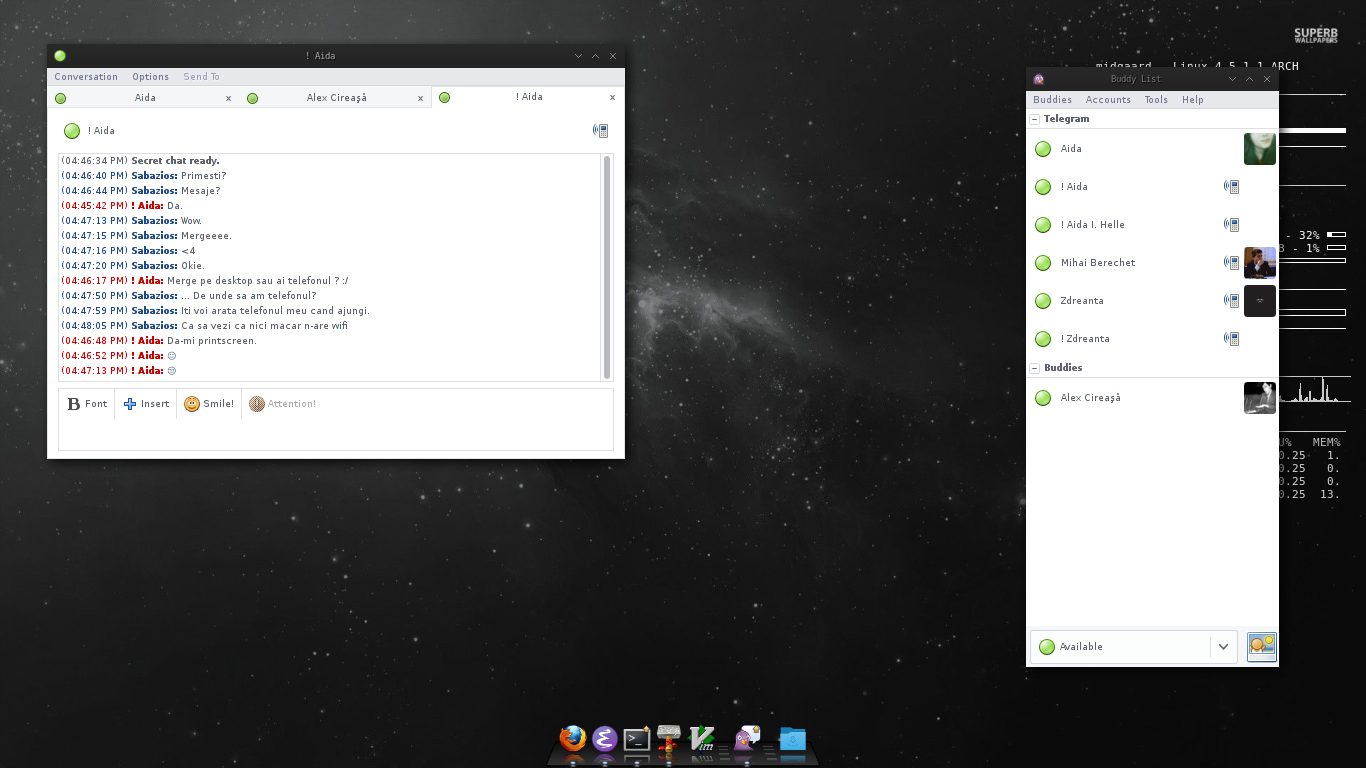1366x768 pixels.
Task: Click the Pidgin icon in Buddy List title bar
Action: point(1039,79)
